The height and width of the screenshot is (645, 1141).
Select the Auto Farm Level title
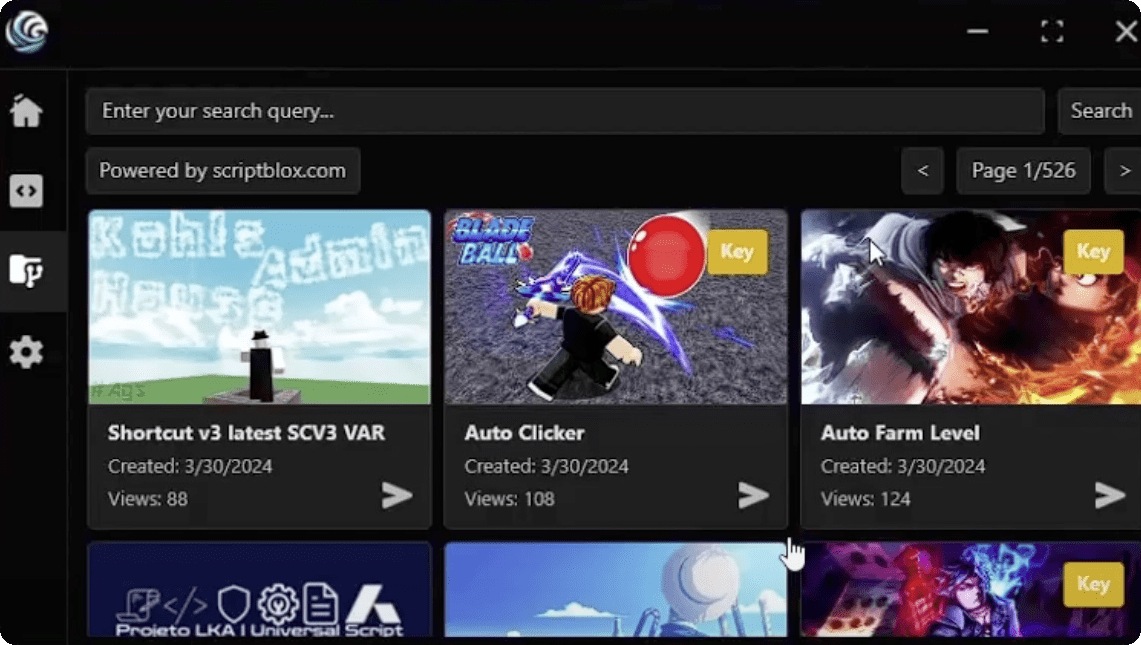900,433
